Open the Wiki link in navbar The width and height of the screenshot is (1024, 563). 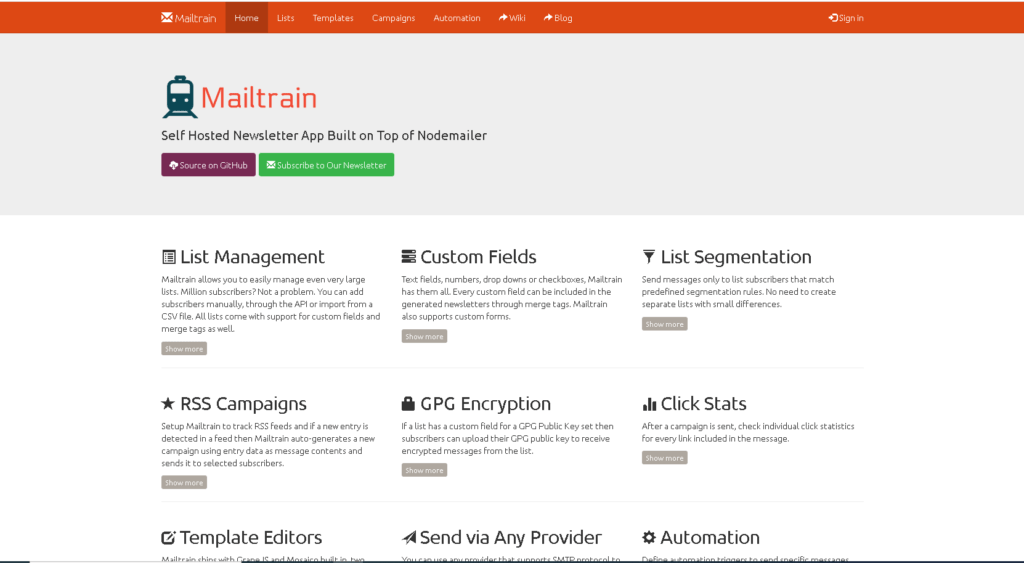point(512,18)
